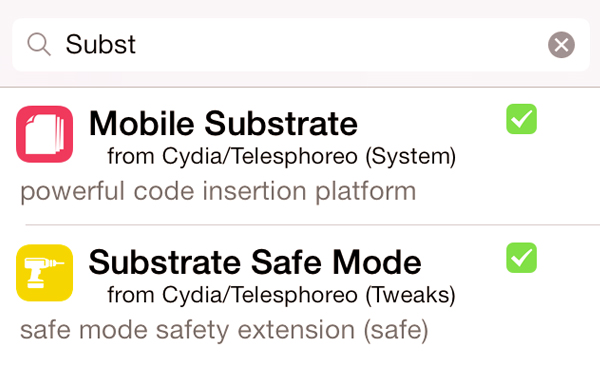600x370 pixels.
Task: Open the pink Mobile Substrate package icon
Action: [x=44, y=134]
